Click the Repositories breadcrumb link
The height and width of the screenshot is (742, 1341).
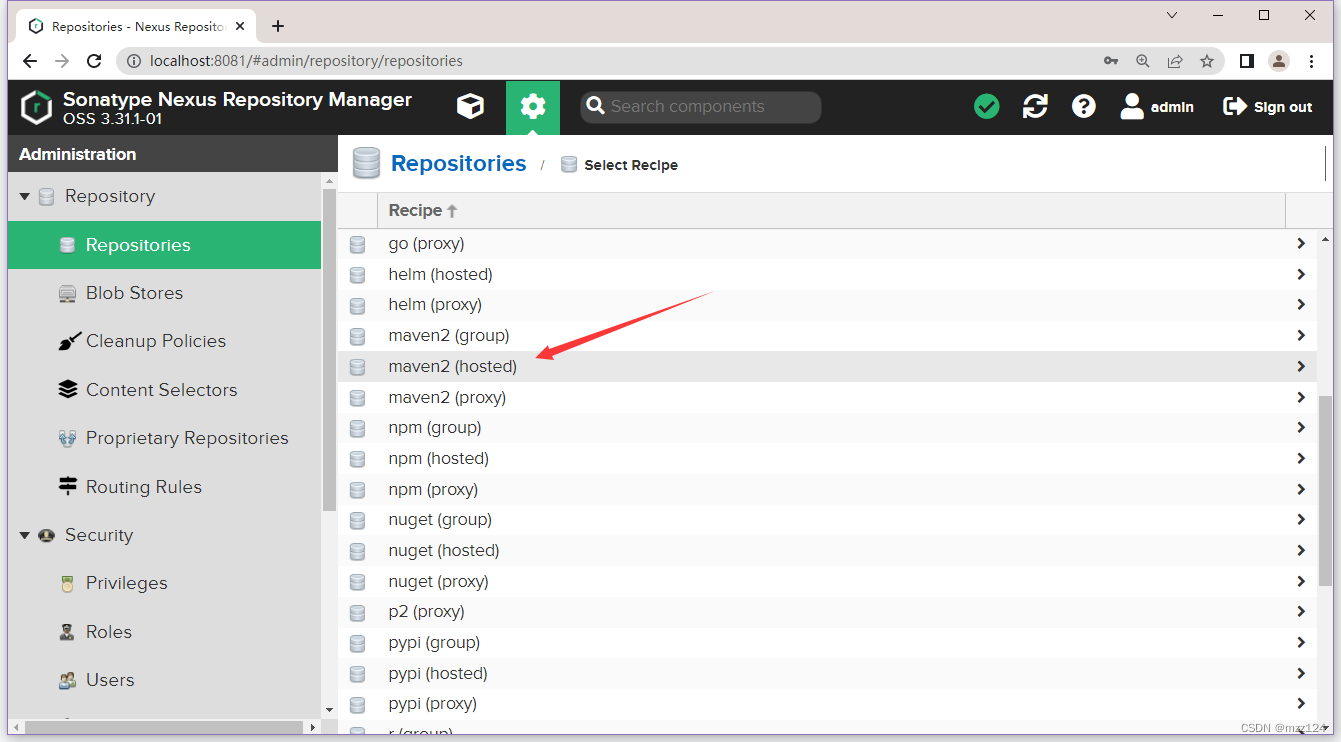pos(458,164)
